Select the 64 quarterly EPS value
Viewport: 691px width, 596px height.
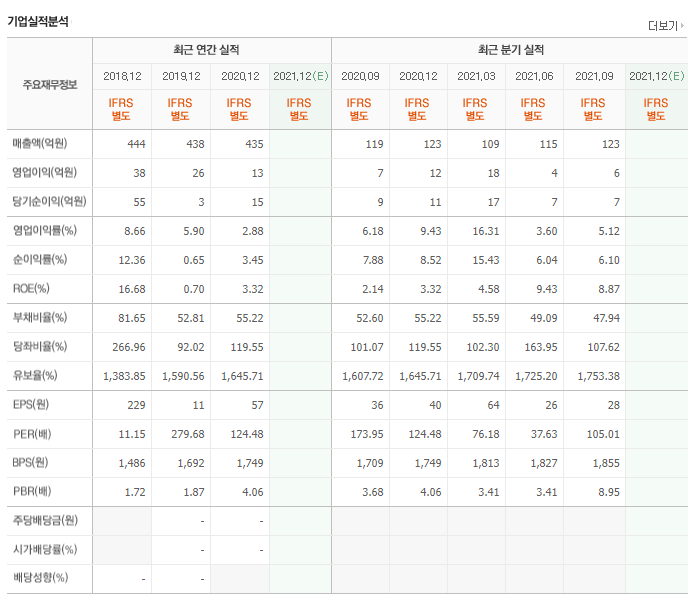pos(493,405)
